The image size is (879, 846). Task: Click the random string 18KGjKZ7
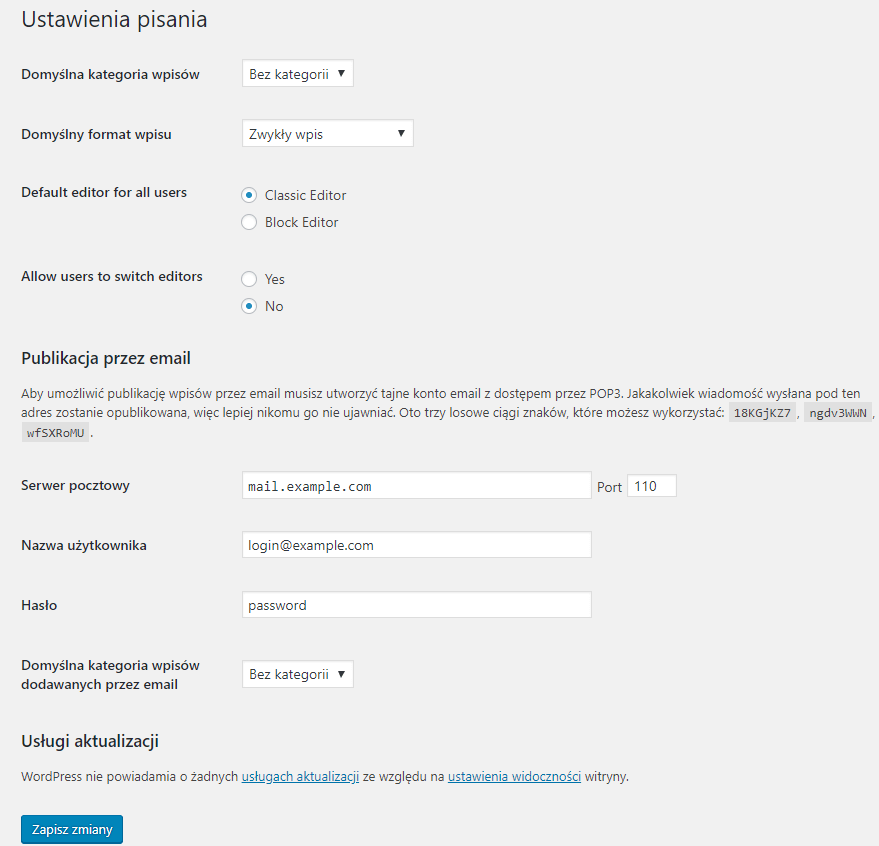(x=762, y=413)
